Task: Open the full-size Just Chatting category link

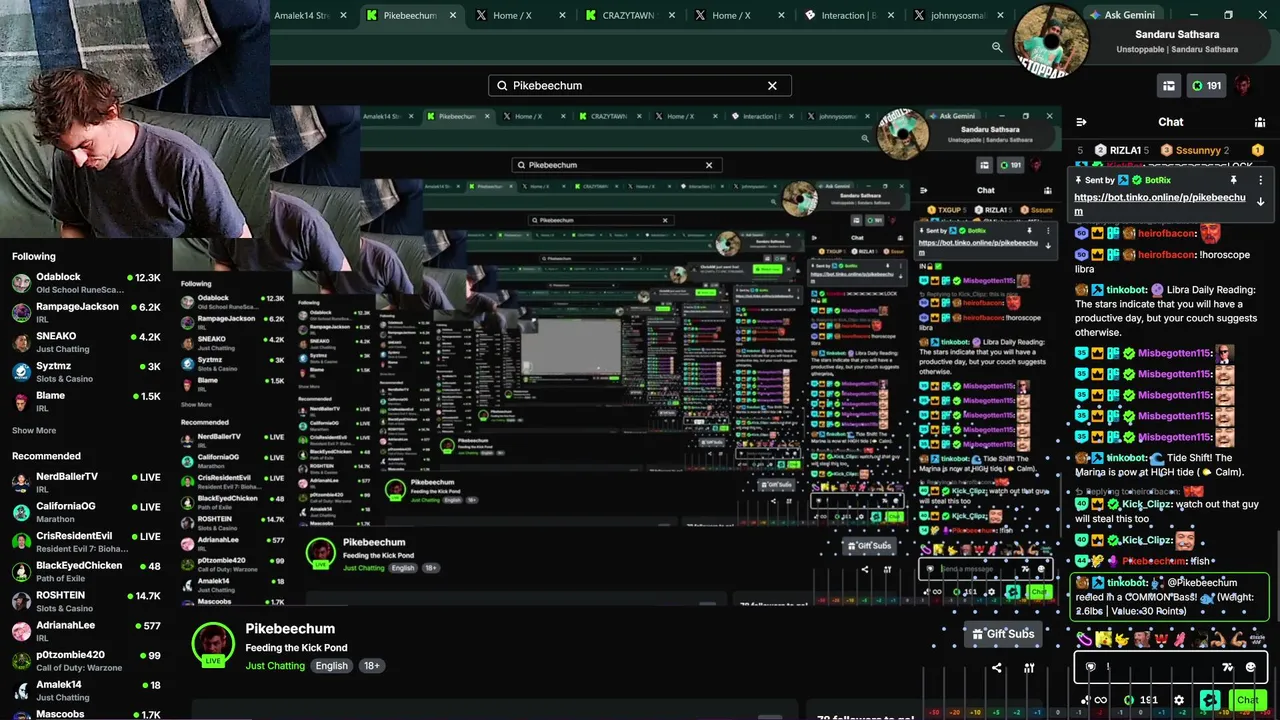Action: click(x=275, y=666)
